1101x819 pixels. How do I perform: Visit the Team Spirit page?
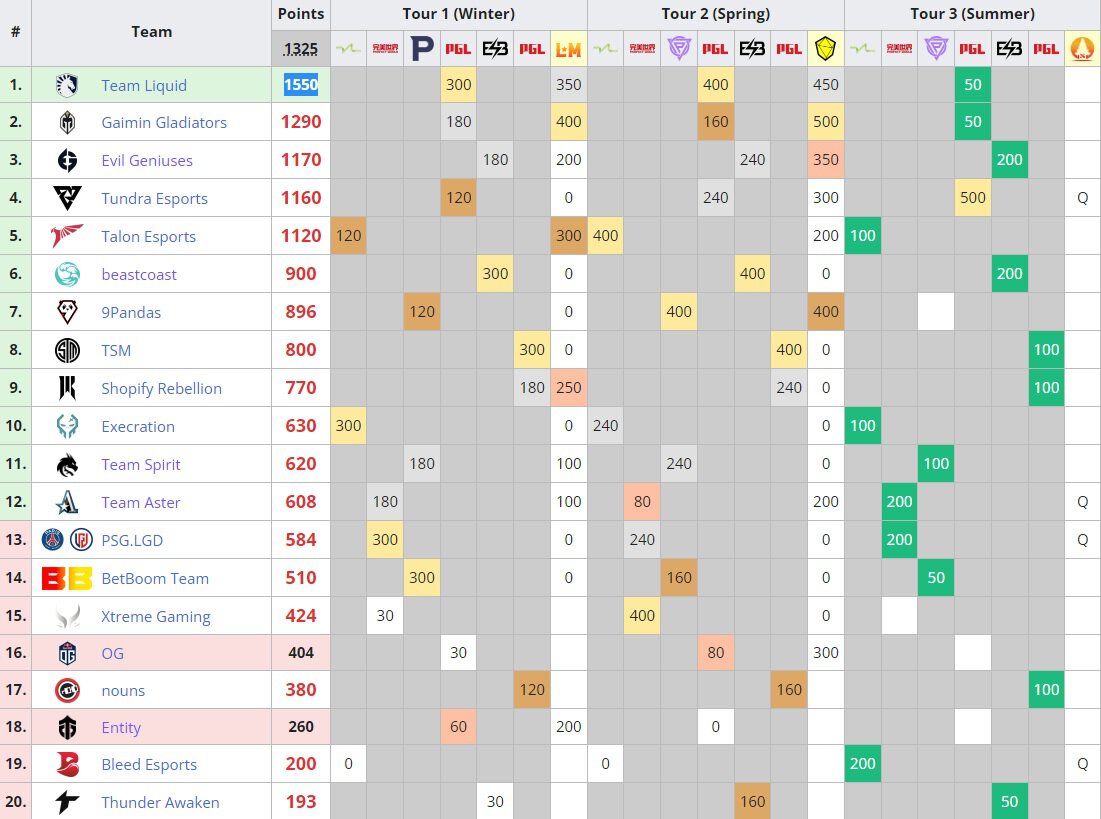coord(140,464)
